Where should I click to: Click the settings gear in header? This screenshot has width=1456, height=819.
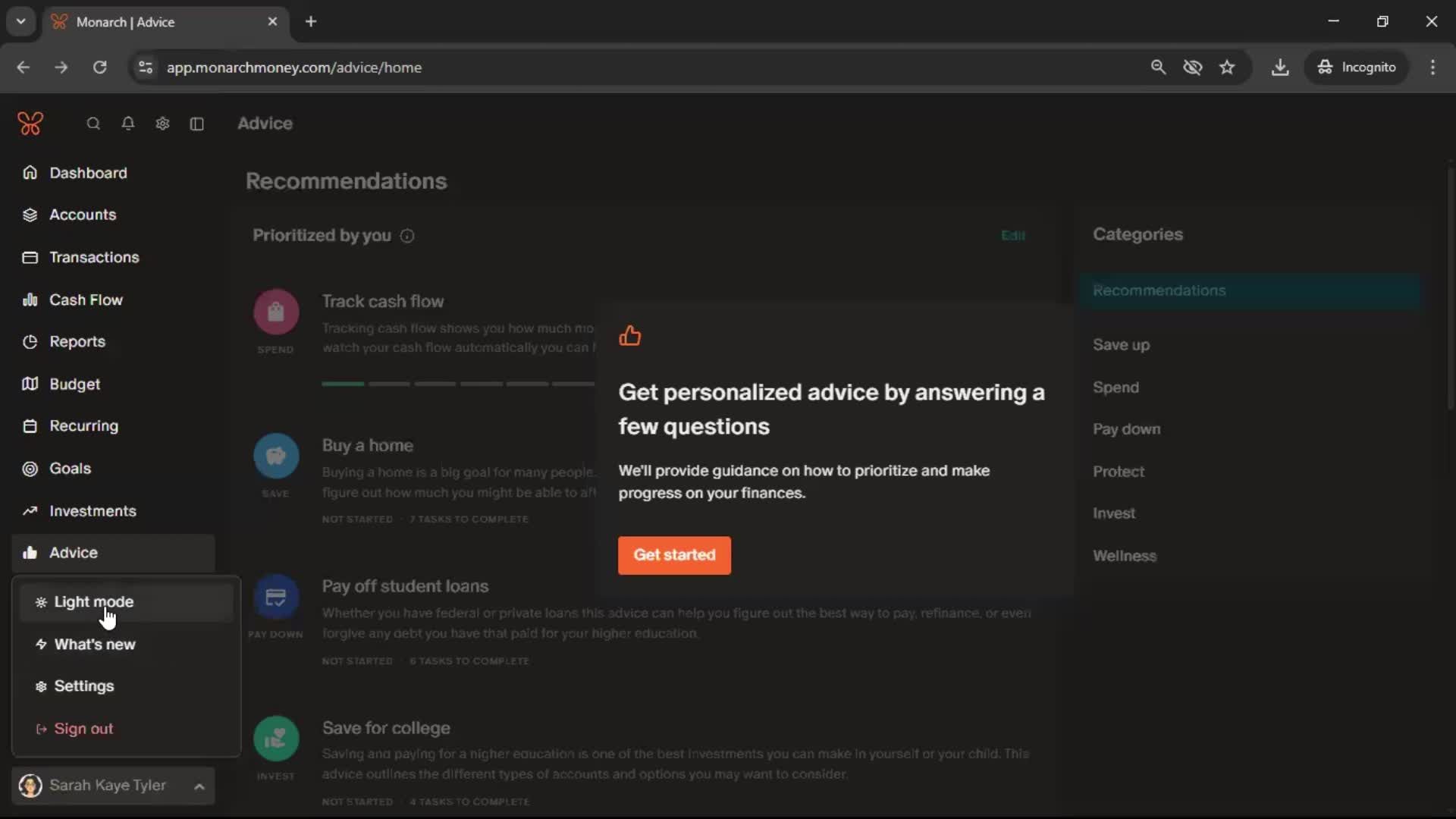point(162,124)
